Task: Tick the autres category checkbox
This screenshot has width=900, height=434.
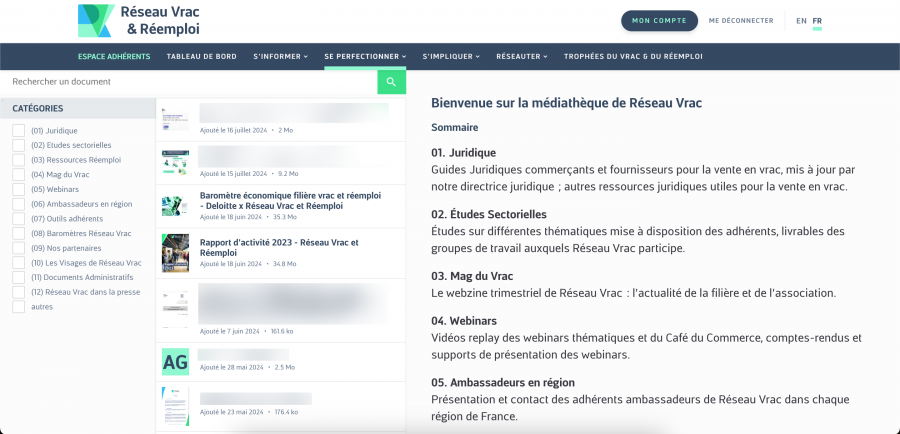Action: [18, 307]
